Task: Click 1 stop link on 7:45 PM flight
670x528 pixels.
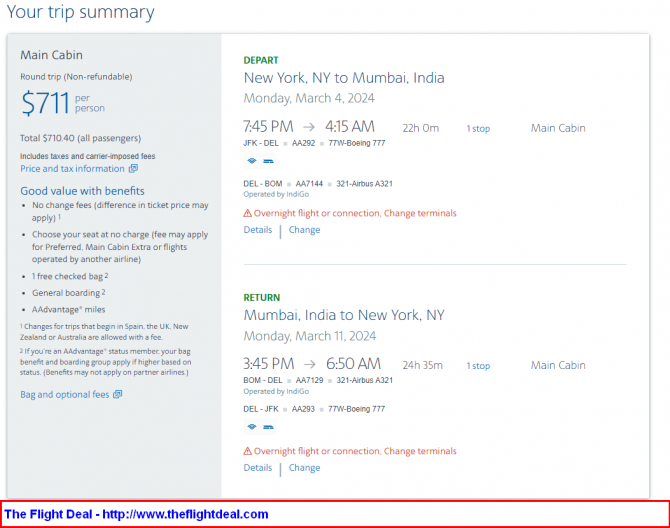Action: pos(478,129)
